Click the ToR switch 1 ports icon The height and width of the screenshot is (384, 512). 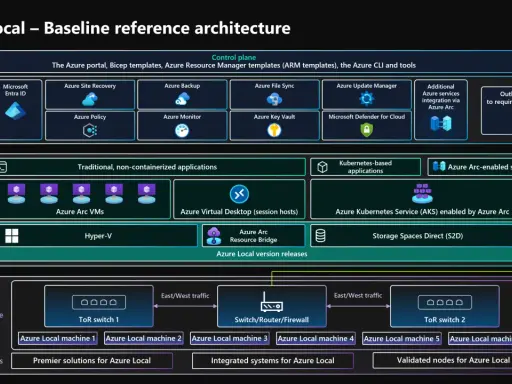99,302
